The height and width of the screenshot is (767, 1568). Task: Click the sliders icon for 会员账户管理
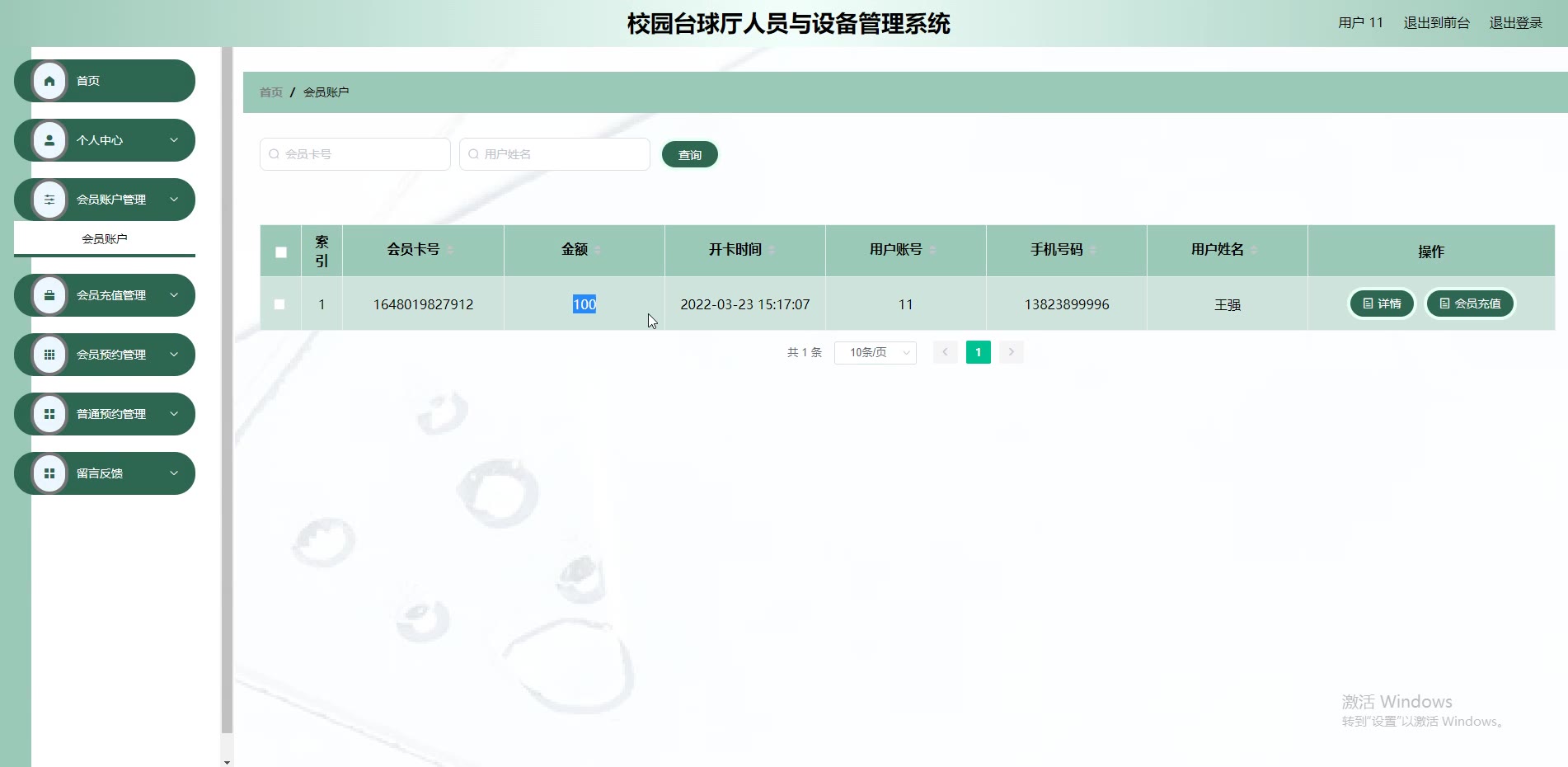(x=49, y=200)
